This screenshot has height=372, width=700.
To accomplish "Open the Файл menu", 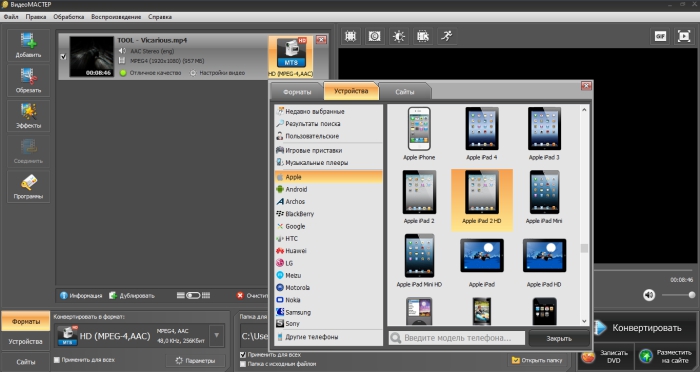I will [x=11, y=17].
